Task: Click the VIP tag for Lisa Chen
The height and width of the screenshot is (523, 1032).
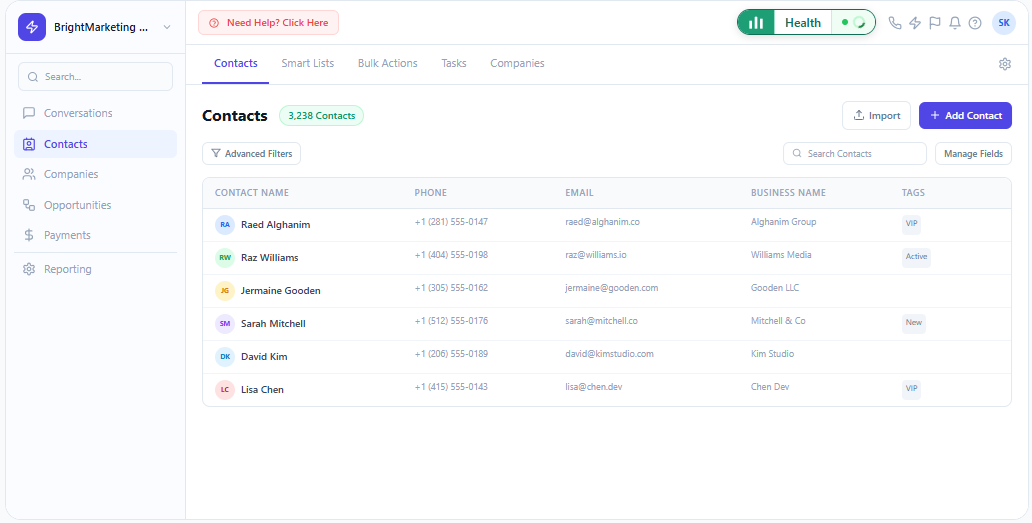Action: click(911, 389)
